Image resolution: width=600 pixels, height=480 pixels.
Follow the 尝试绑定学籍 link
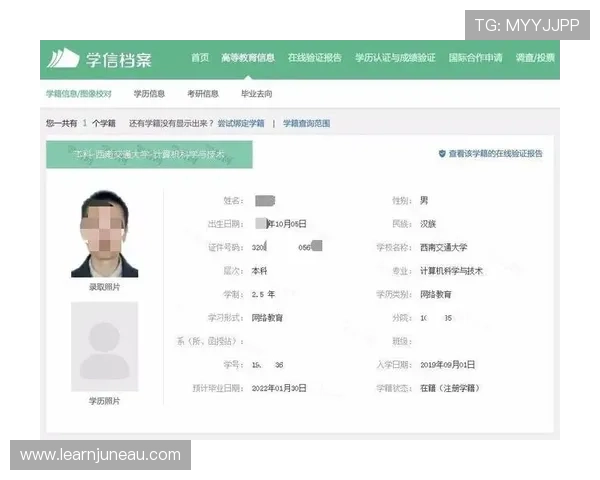pos(241,123)
